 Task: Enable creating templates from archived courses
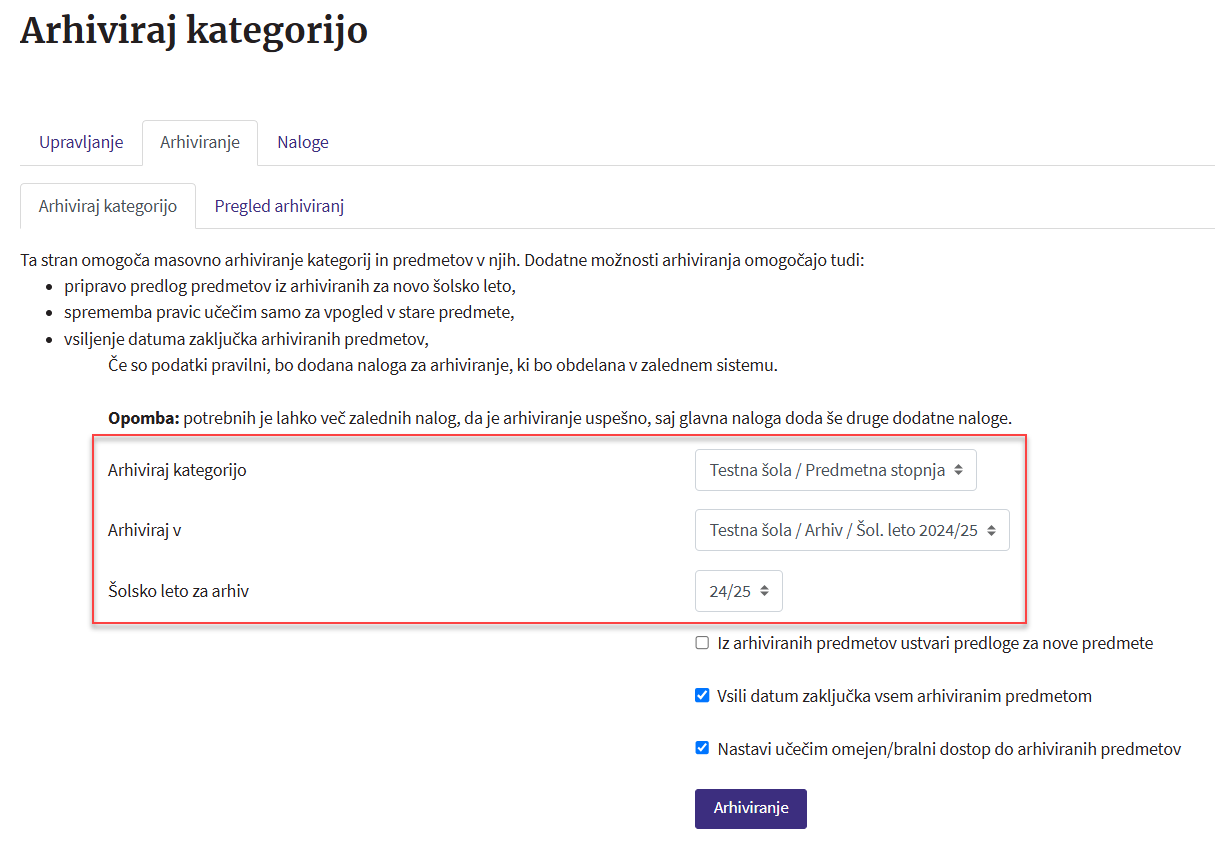pyautogui.click(x=702, y=643)
